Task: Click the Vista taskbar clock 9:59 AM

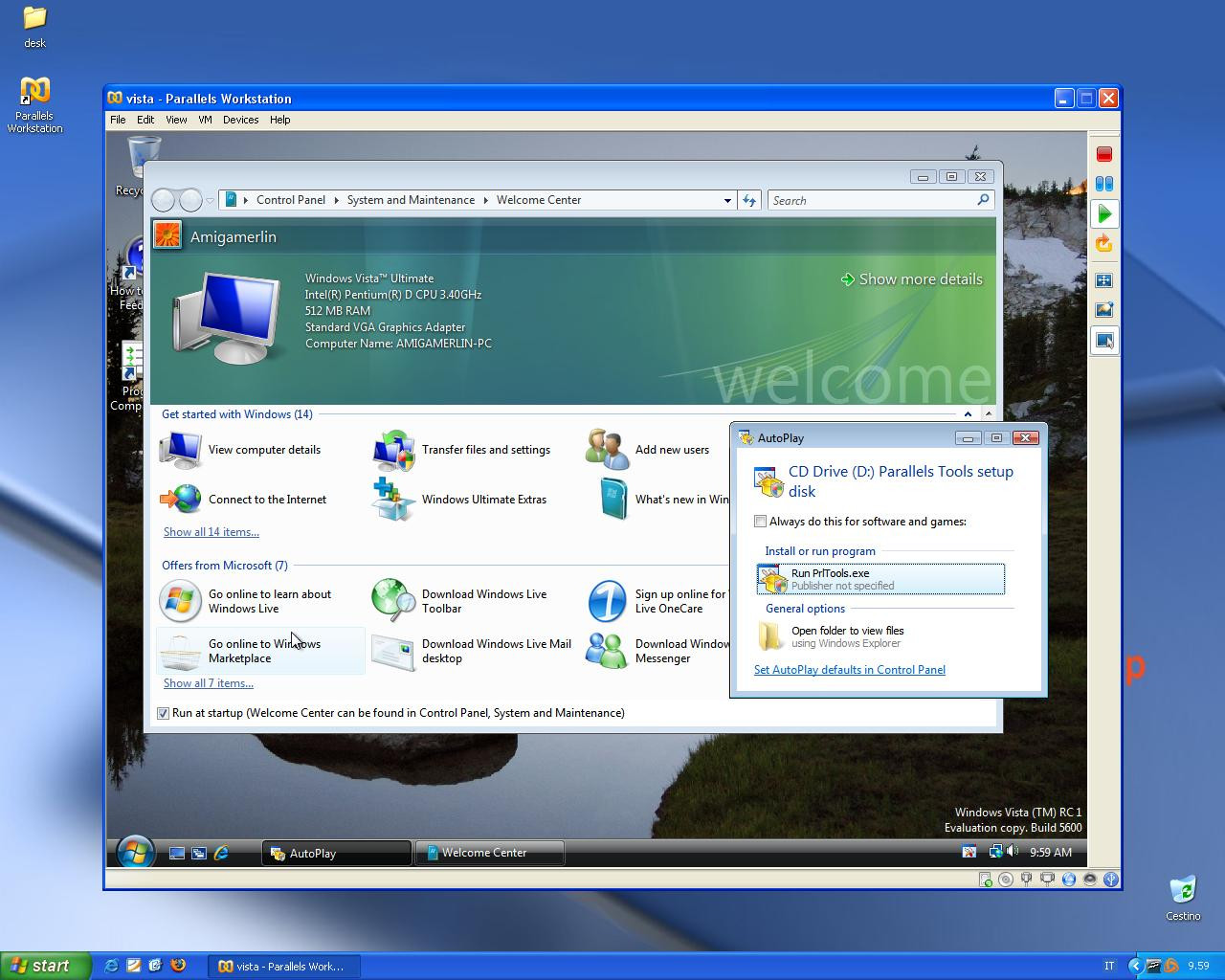Action: [x=1051, y=852]
